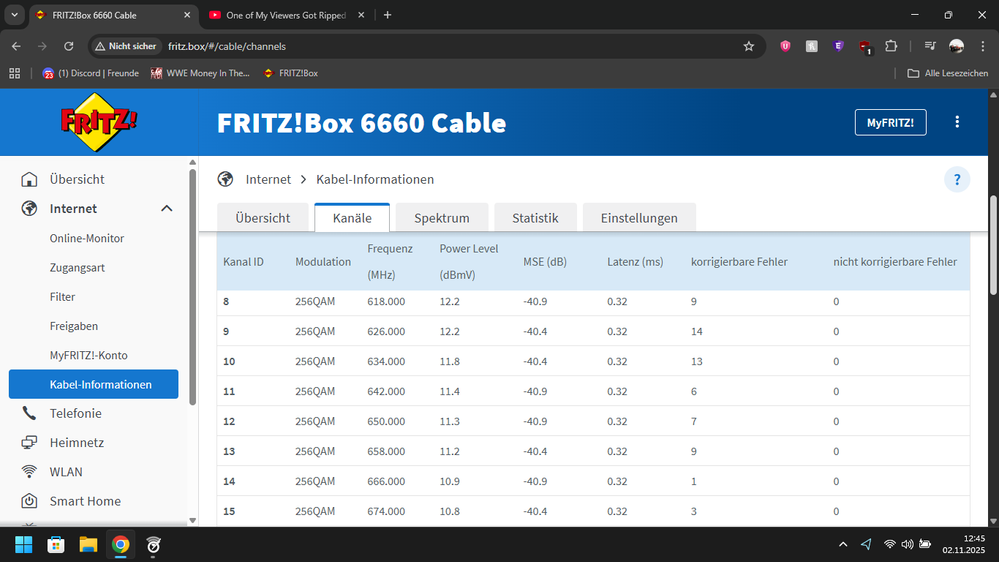999x562 pixels.
Task: Open the media control icon in toolbar
Action: pyautogui.click(x=930, y=46)
